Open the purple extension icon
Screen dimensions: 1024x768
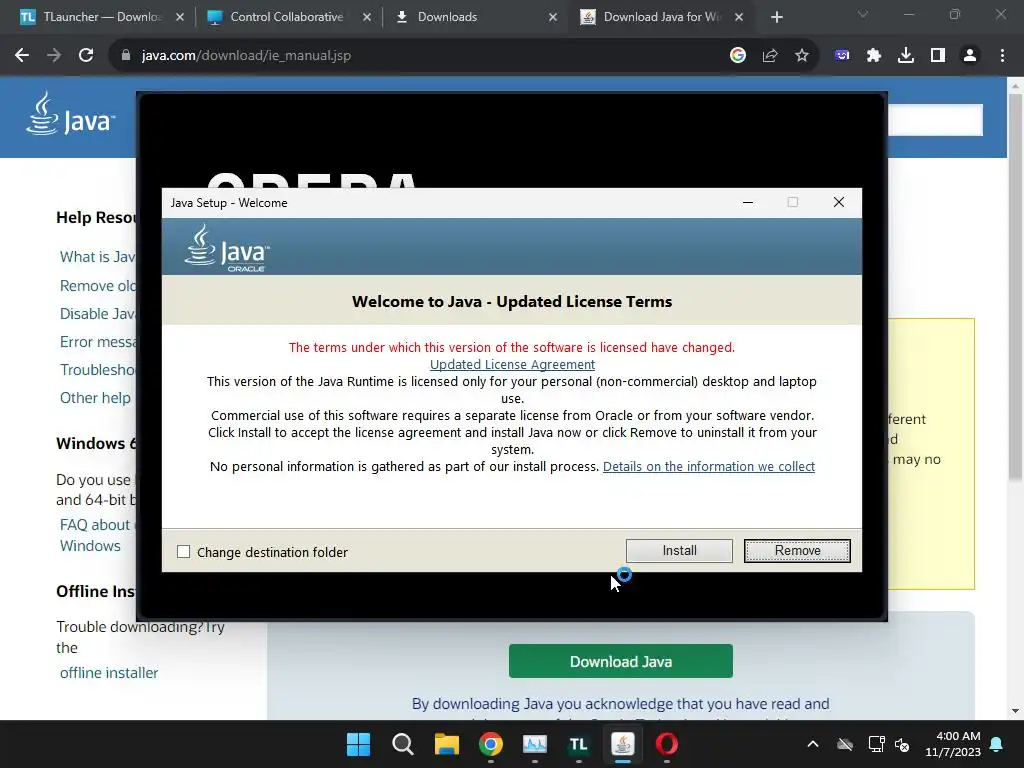(x=842, y=56)
